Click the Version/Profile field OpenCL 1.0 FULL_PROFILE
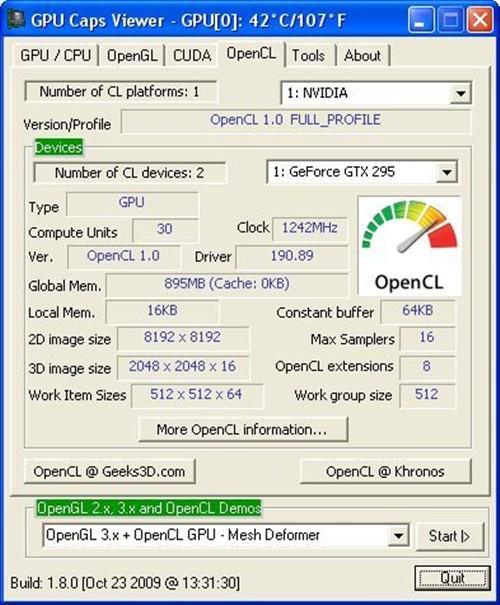 pyautogui.click(x=296, y=121)
